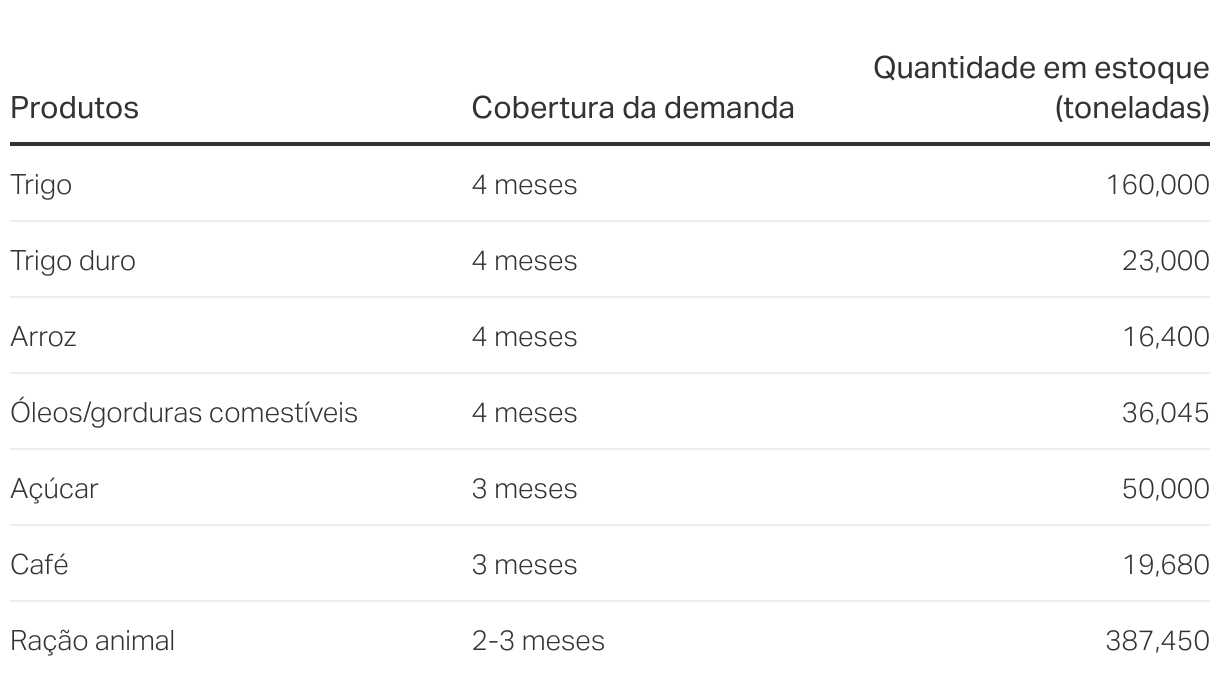Select the Arroz product cell
Image resolution: width=1220 pixels, height=686 pixels.
click(43, 337)
